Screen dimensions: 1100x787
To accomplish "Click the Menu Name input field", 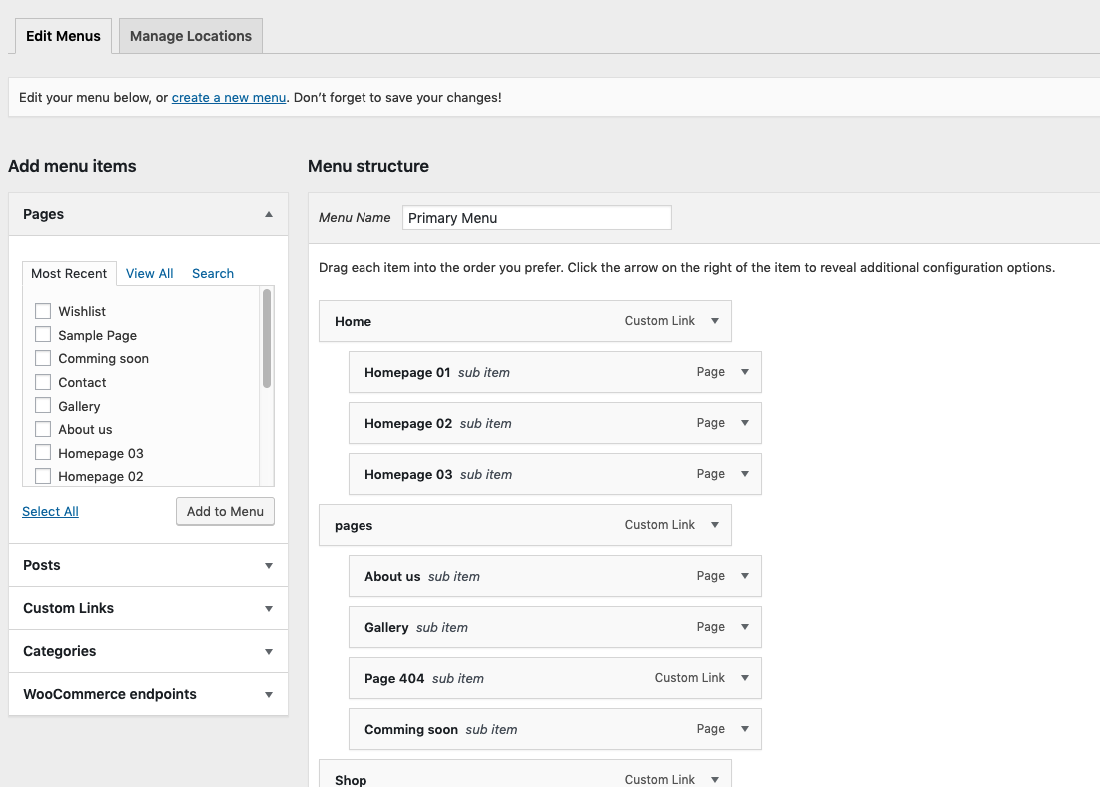I will tap(536, 218).
